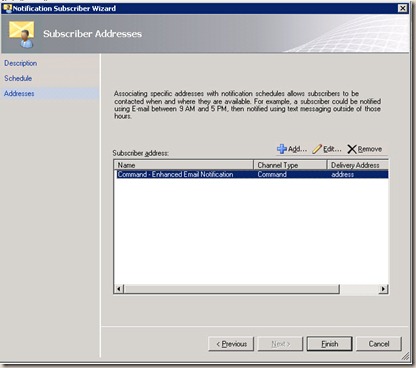Click the wizard title bar icon

[7, 8]
